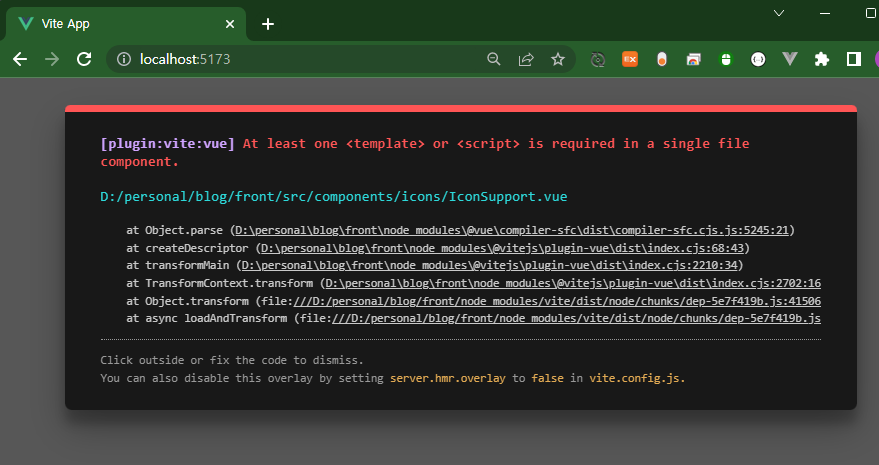Open the compiler-sfc.cjs.js:5245:21 stack link
This screenshot has height=465, width=879.
pyautogui.click(x=512, y=230)
